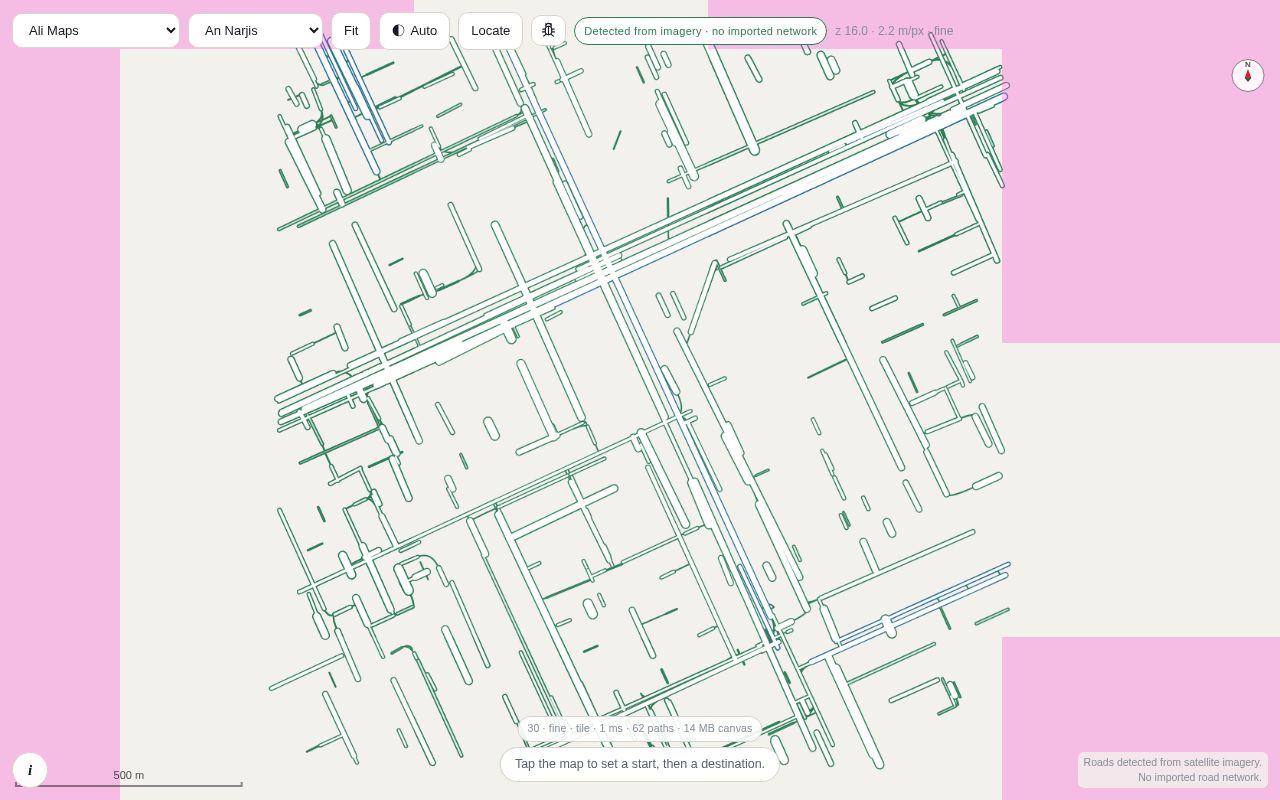
Task: Click the 'Roads detected from satellite imagery' notice
Action: coord(1173,770)
